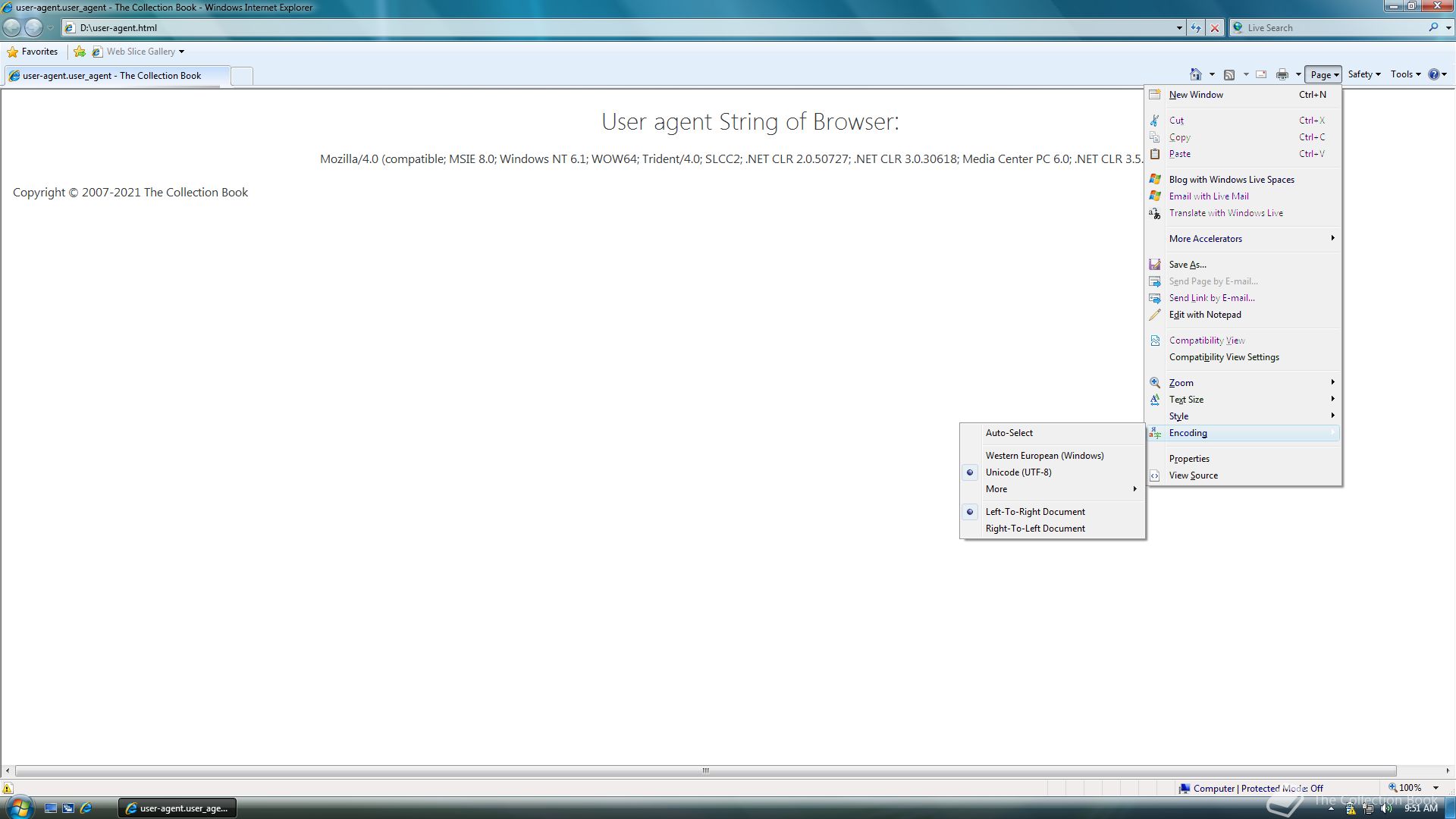The height and width of the screenshot is (819, 1456).
Task: Click the address bar URL field
Action: 622,28
